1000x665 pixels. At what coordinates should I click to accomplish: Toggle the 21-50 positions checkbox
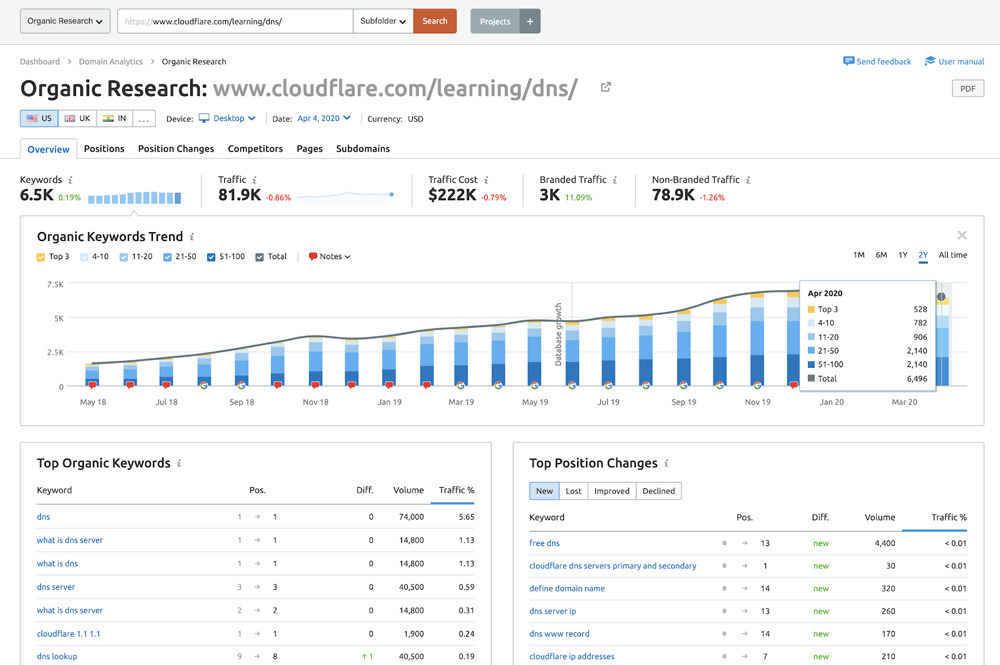(167, 257)
